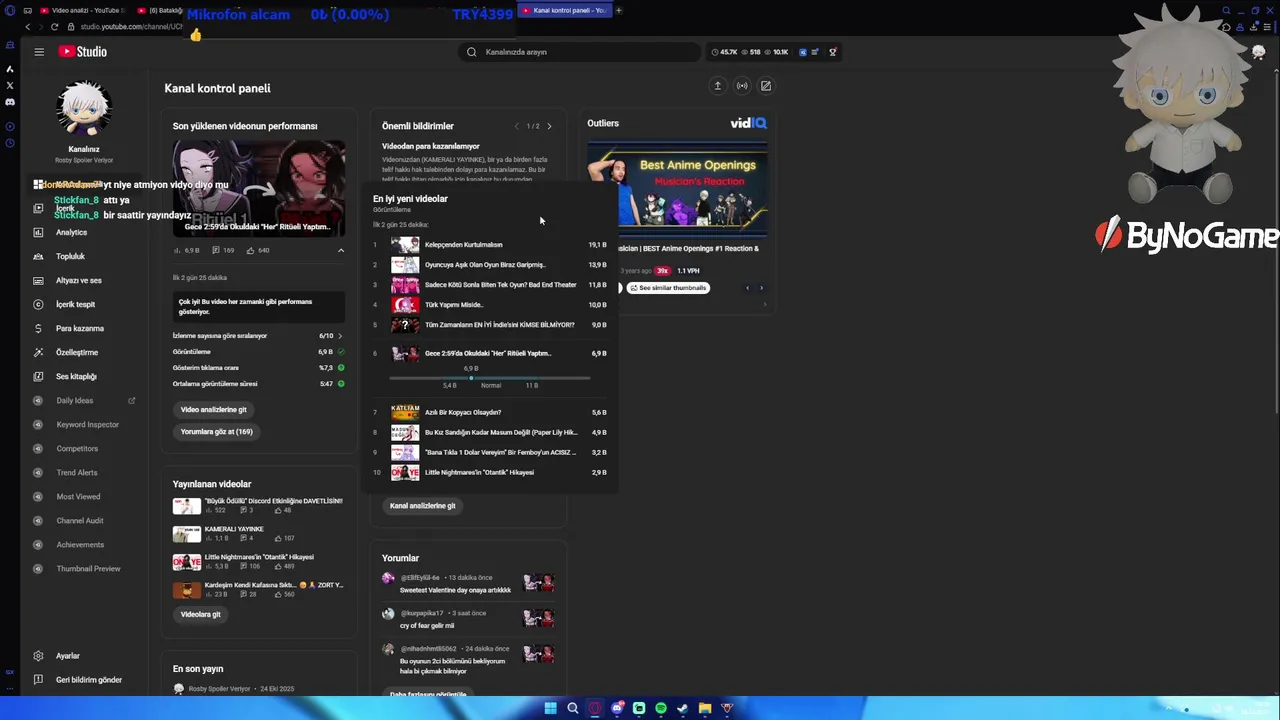Open Windows Start menu in taskbar
The image size is (1280, 720).
click(x=550, y=708)
